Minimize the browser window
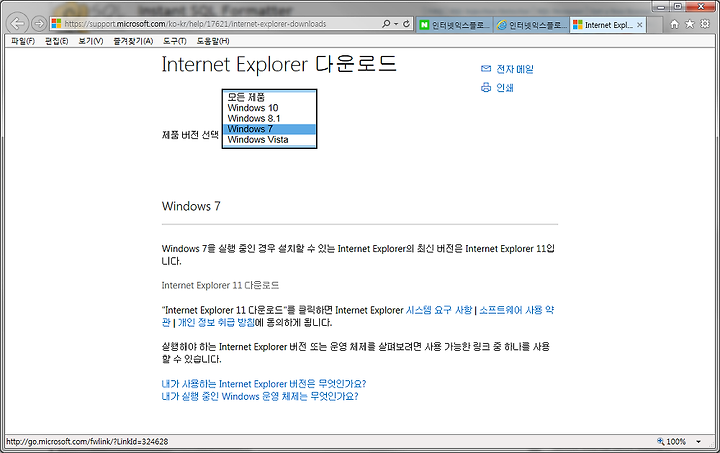The height and width of the screenshot is (453, 720). 661,7
